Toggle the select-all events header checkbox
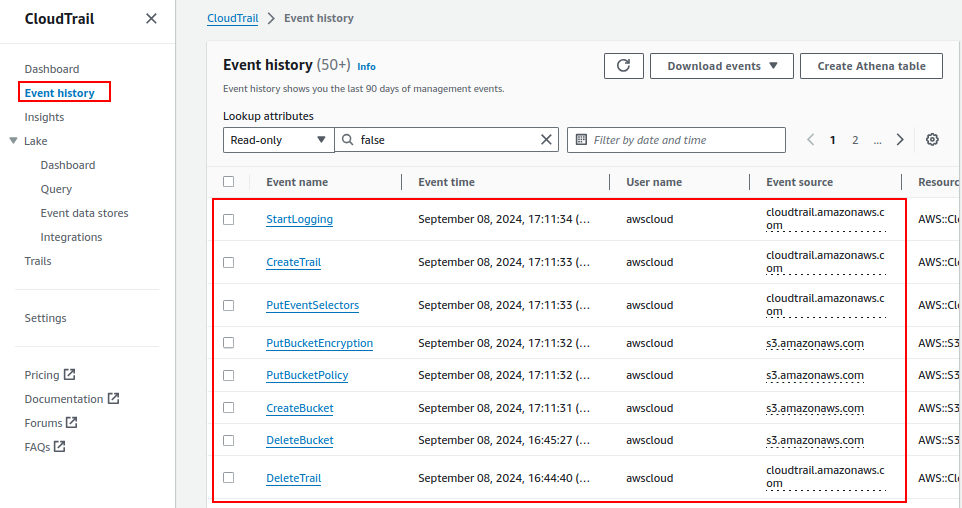 (x=229, y=182)
